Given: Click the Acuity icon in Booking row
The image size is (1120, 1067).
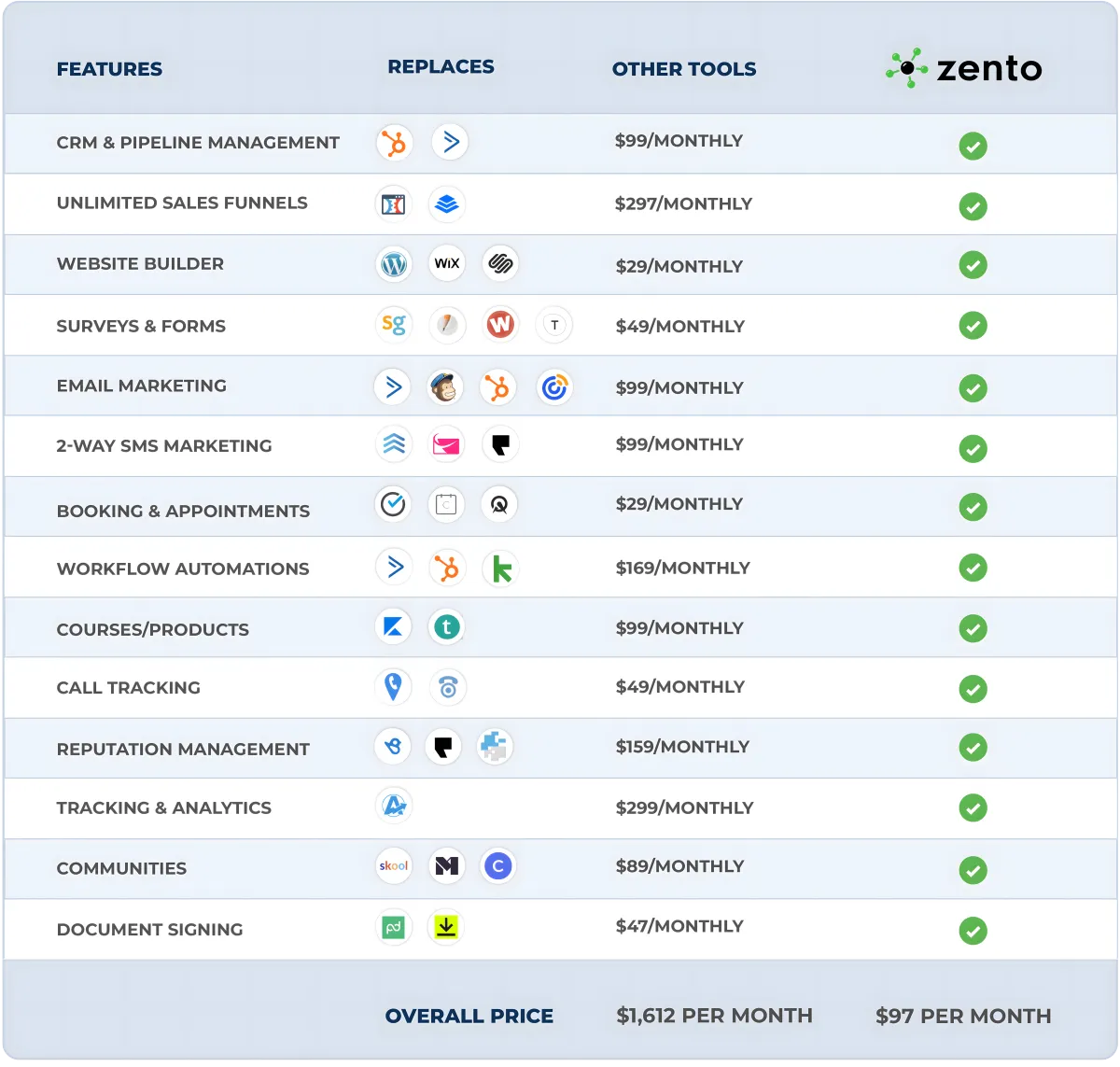Looking at the screenshot, I should tap(499, 505).
